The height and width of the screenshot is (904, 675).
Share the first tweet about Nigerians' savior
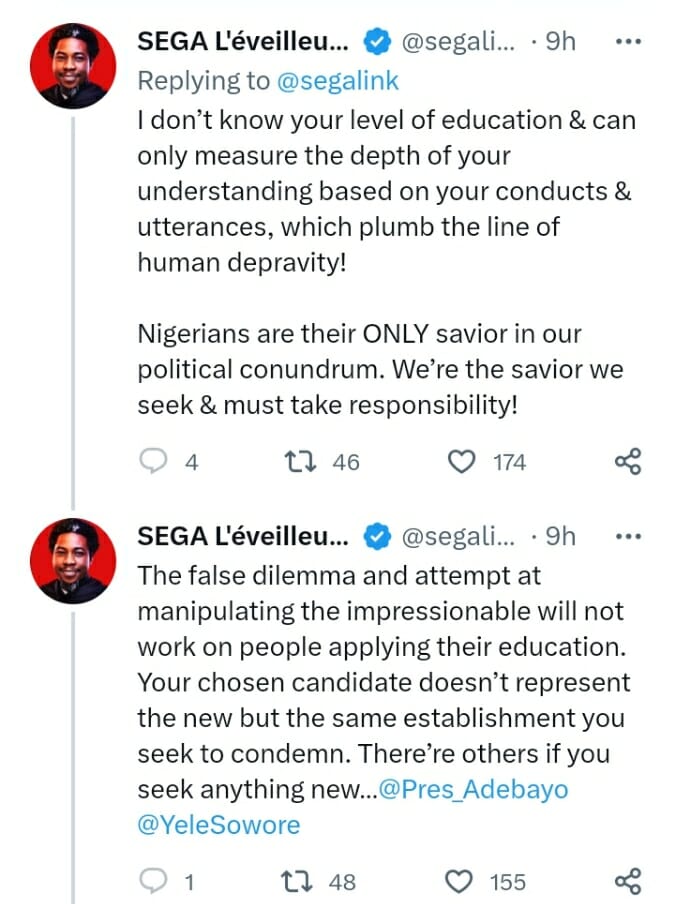[x=627, y=462]
